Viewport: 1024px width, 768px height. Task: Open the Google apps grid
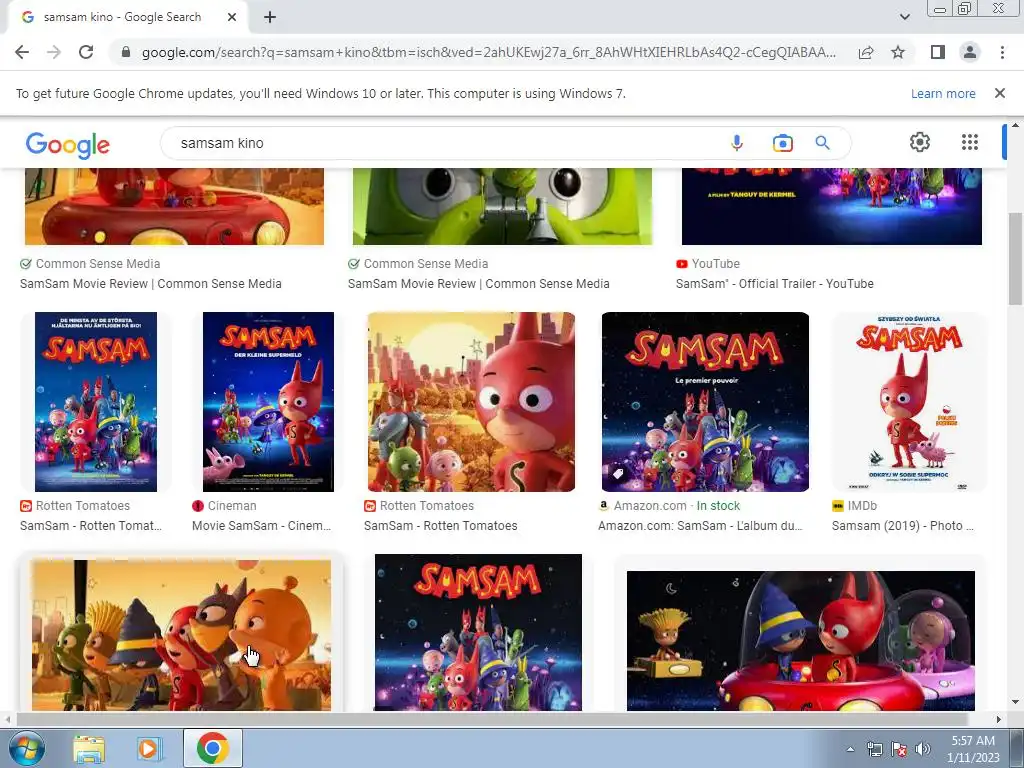coord(970,142)
